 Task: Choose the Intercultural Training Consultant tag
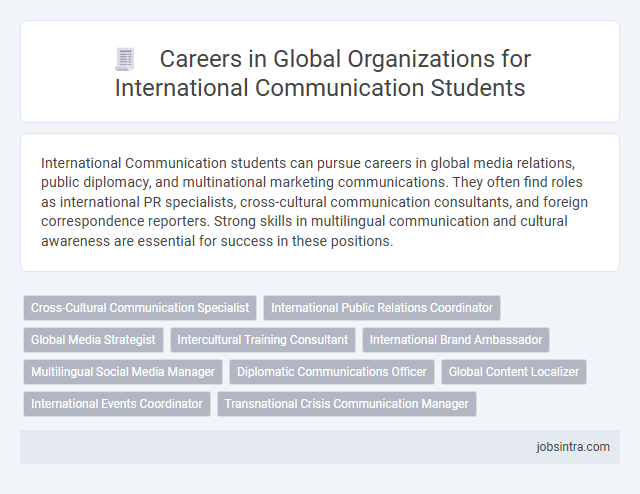click(263, 340)
